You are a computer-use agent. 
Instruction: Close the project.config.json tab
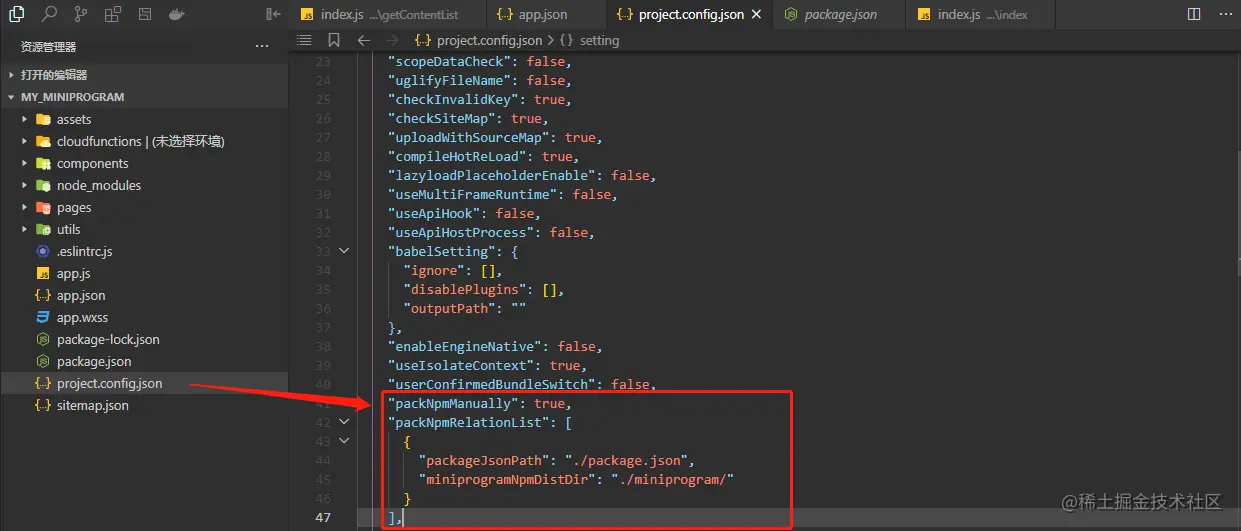coord(756,15)
